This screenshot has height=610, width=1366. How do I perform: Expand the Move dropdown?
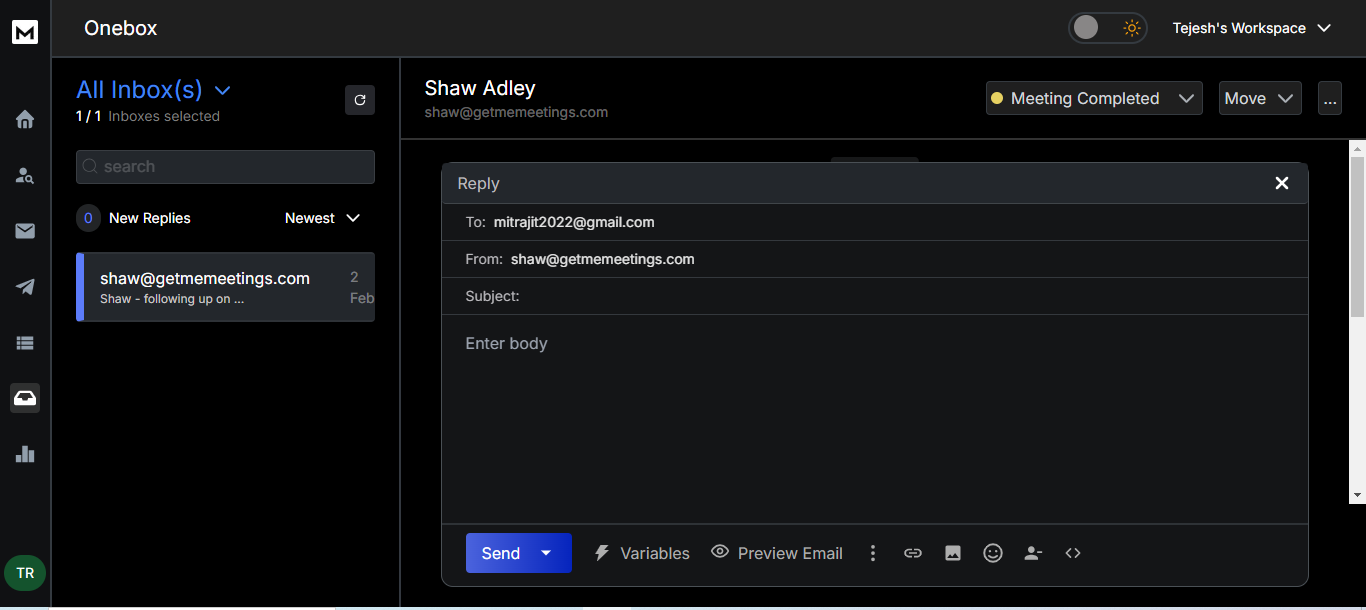coord(1259,98)
